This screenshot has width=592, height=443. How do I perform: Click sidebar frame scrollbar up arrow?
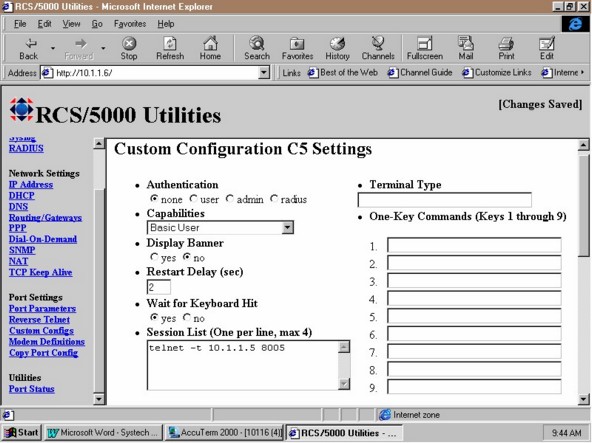pyautogui.click(x=99, y=144)
